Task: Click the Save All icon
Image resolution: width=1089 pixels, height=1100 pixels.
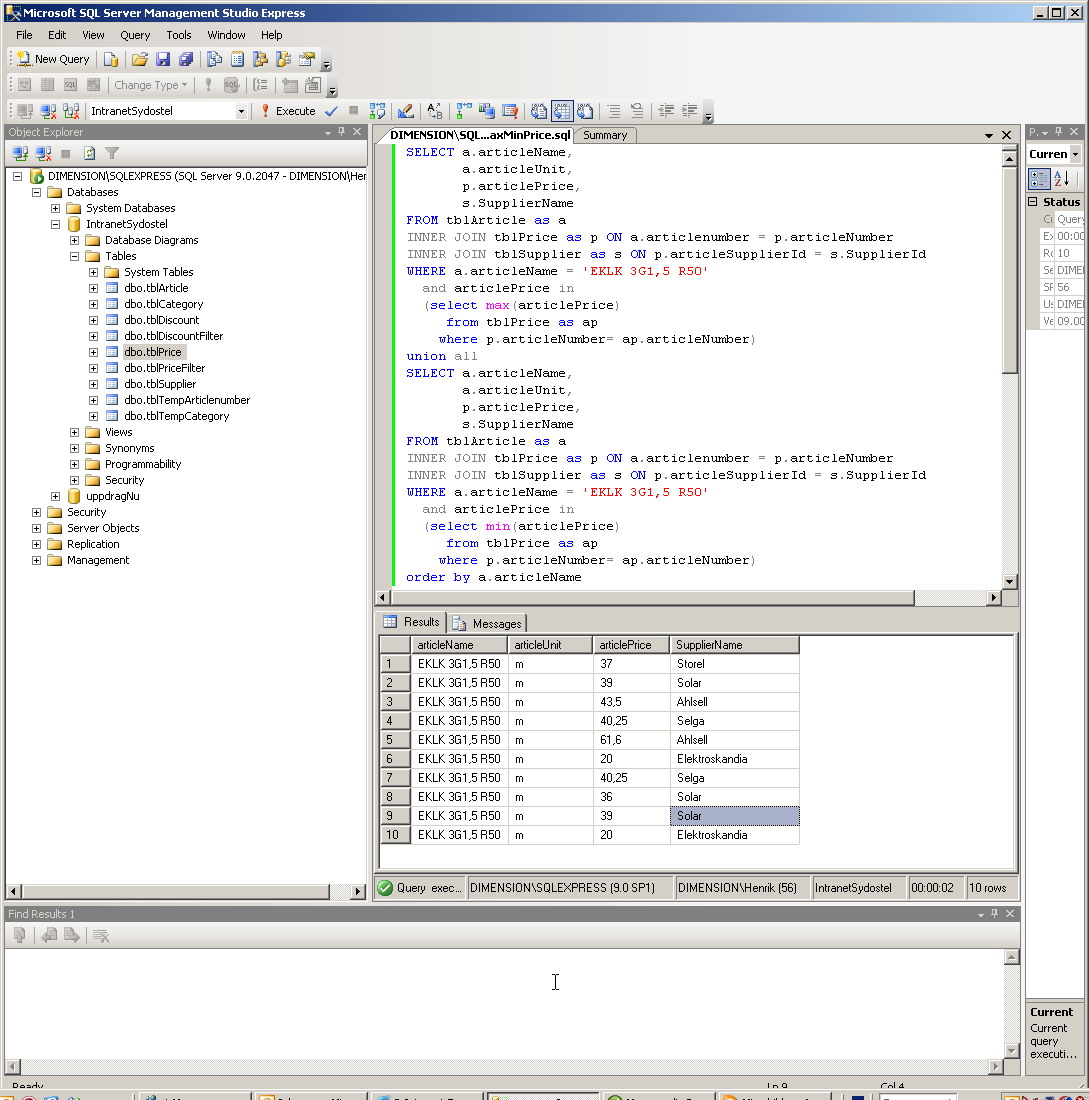Action: coord(186,60)
